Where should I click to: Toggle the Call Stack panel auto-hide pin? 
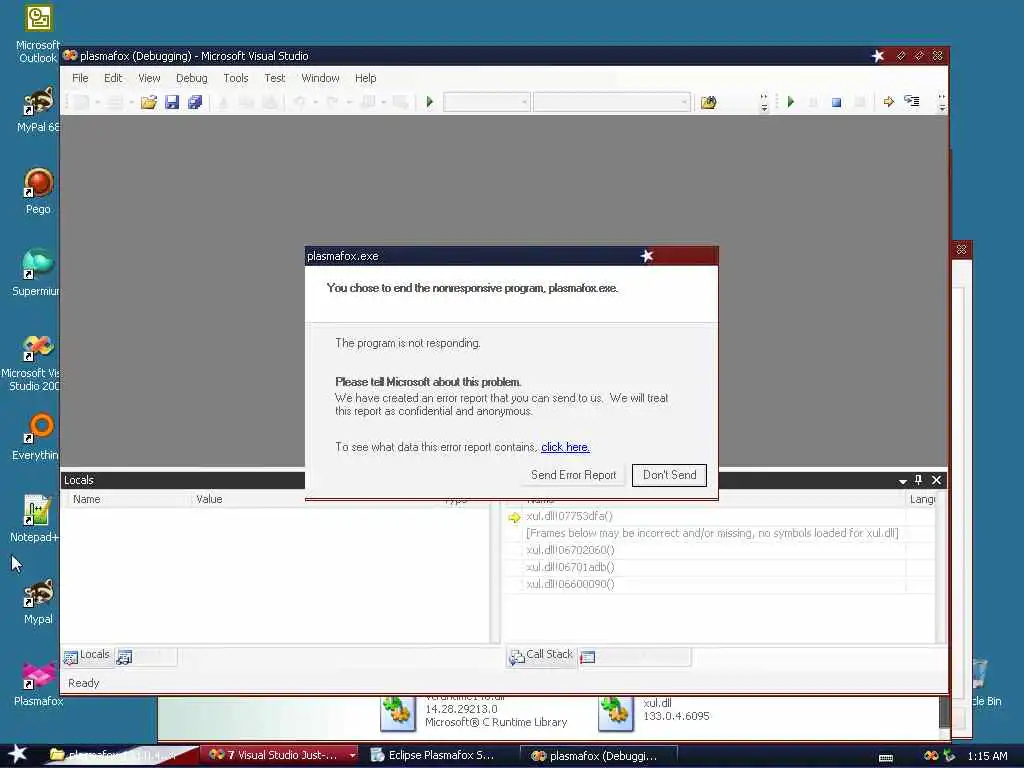(918, 480)
